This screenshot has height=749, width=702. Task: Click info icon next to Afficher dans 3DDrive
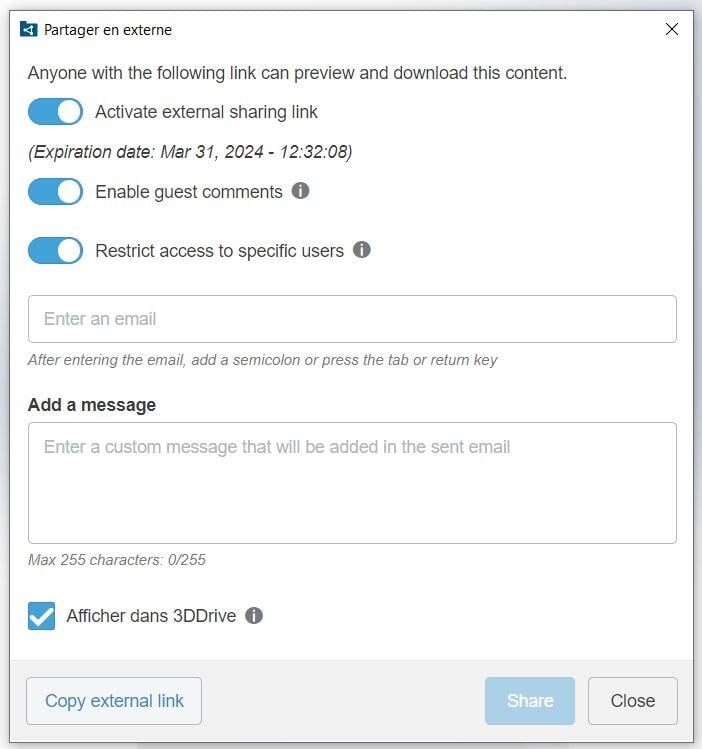coord(254,616)
